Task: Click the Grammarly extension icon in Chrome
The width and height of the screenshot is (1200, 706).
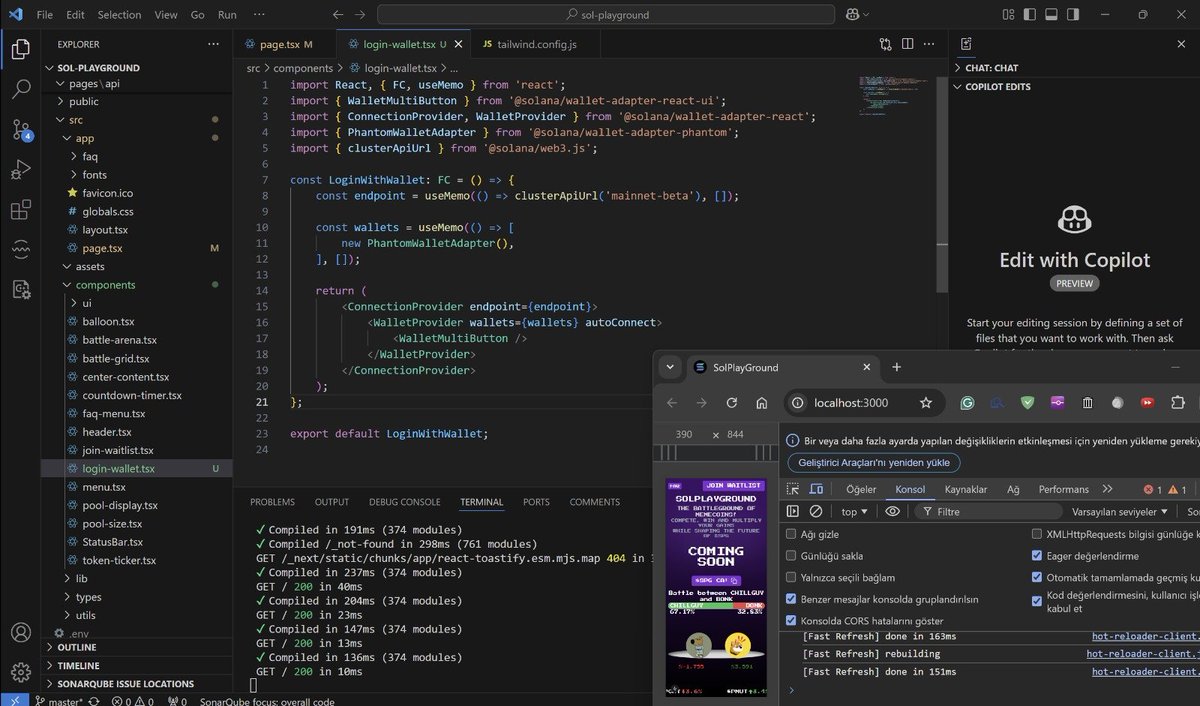Action: point(967,403)
